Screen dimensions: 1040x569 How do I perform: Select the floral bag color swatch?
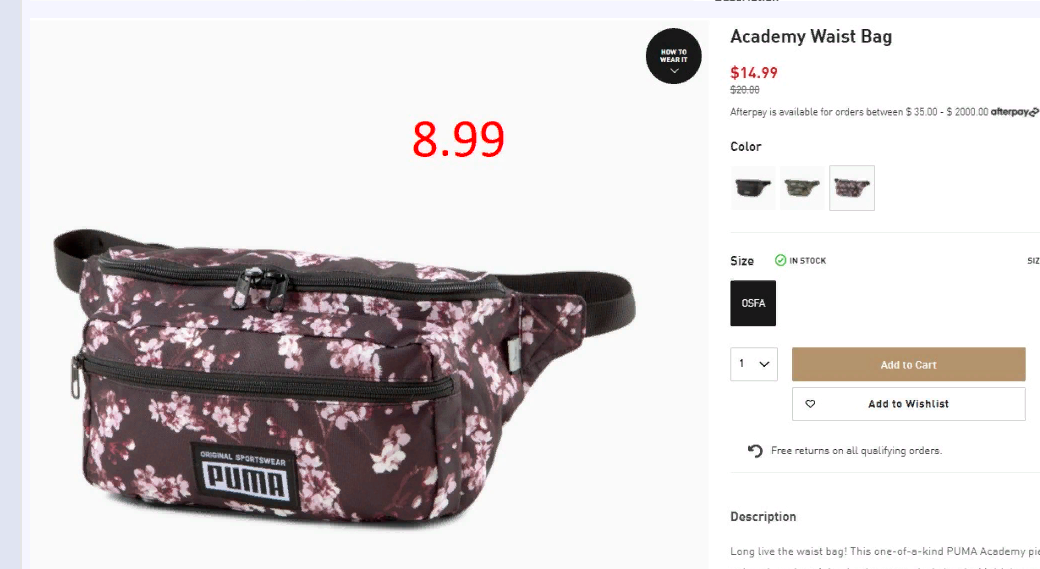pyautogui.click(x=852, y=188)
